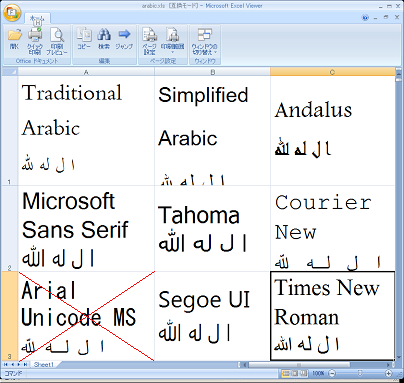Viewport: 404px width, 383px height.
Task: Open Print Preview from the ribbon
Action: (x=57, y=41)
